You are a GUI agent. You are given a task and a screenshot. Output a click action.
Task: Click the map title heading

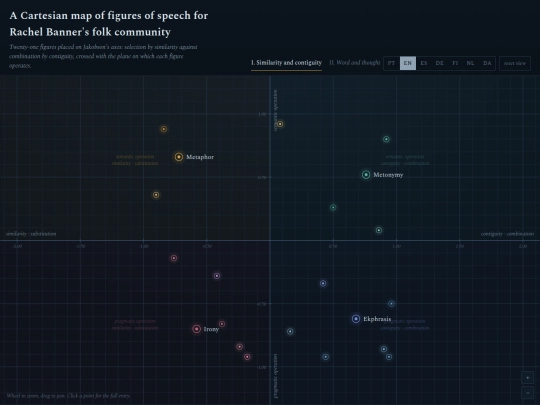click(x=109, y=24)
